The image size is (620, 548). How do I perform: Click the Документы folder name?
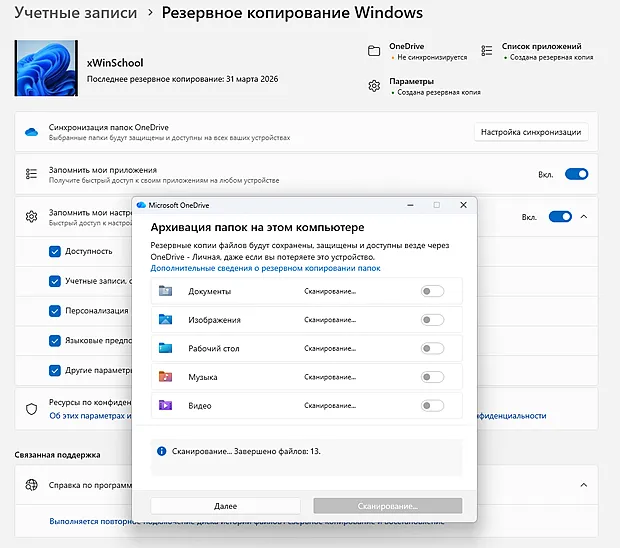210,291
